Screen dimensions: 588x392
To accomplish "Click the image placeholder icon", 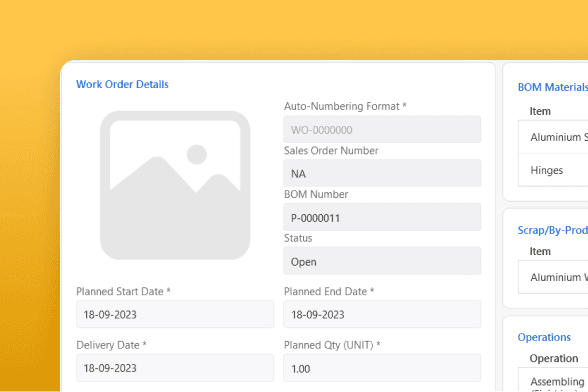I will tap(175, 185).
